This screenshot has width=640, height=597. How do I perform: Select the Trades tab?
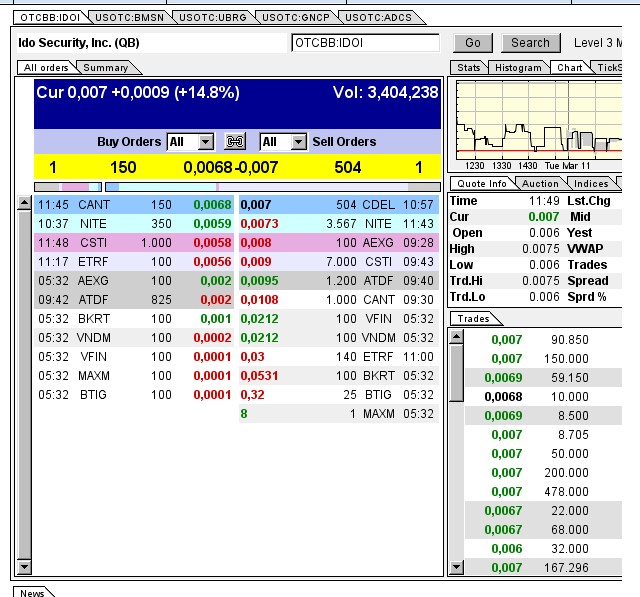coord(473,319)
